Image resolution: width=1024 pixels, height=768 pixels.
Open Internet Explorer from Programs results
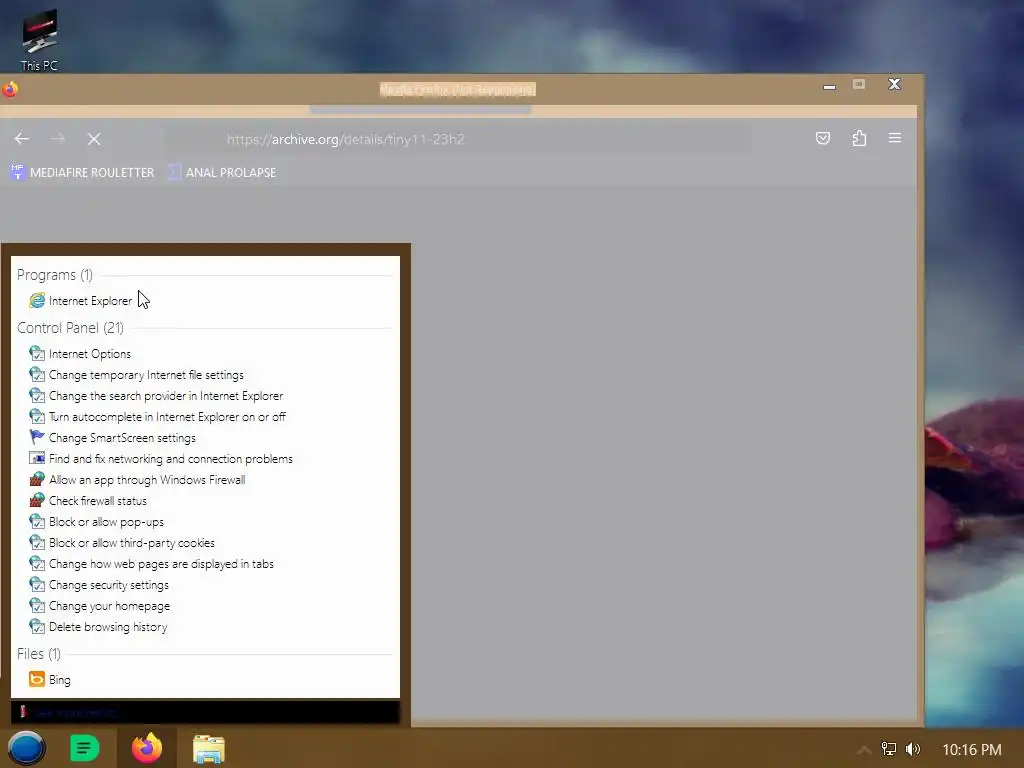point(81,301)
